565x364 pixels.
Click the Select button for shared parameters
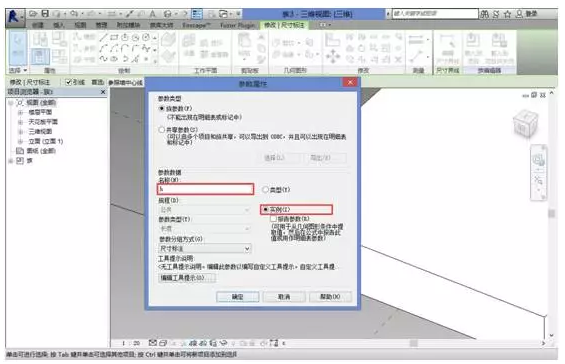pos(278,158)
